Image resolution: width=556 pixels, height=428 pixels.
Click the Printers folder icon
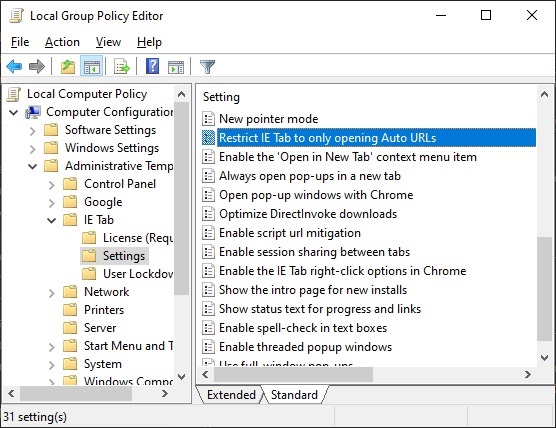point(70,310)
